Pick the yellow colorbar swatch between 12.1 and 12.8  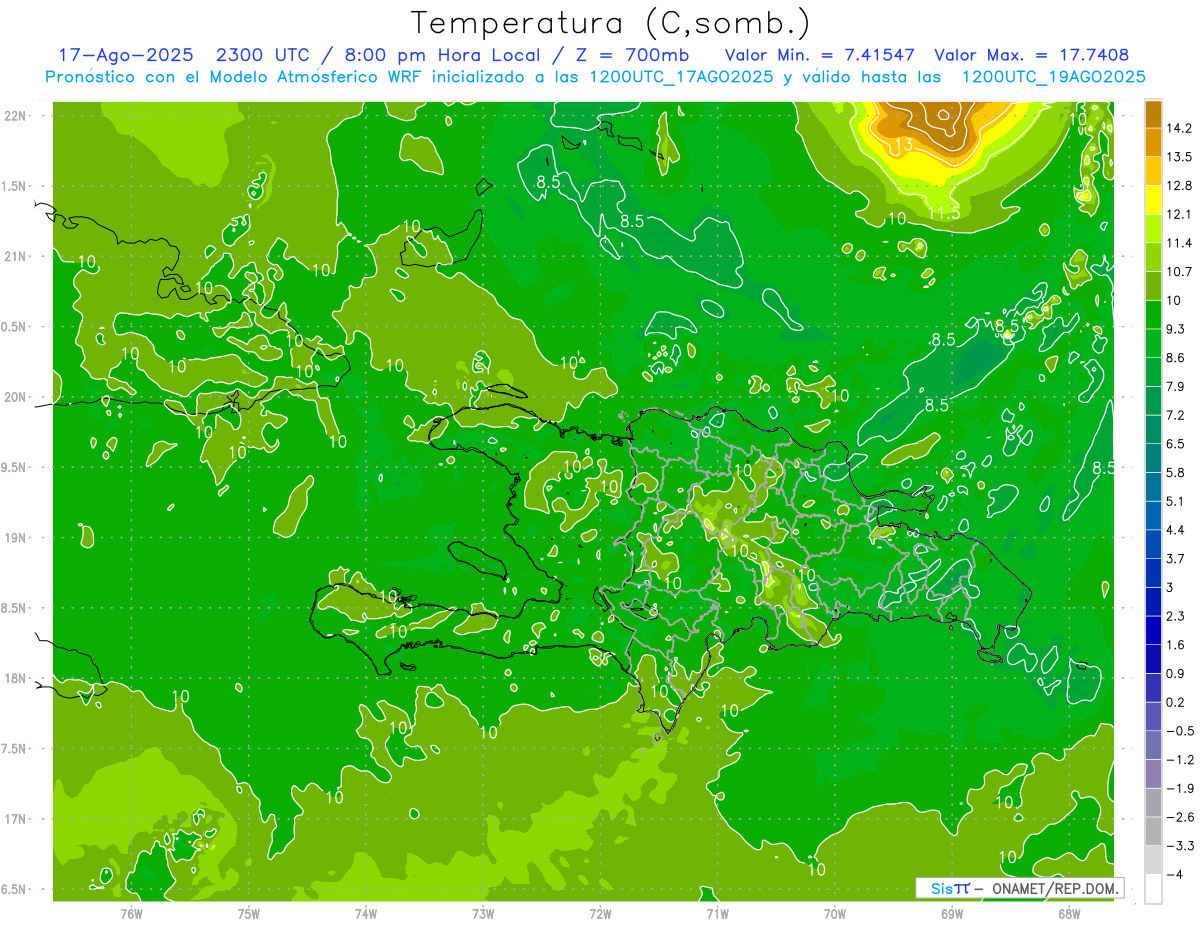click(1153, 200)
